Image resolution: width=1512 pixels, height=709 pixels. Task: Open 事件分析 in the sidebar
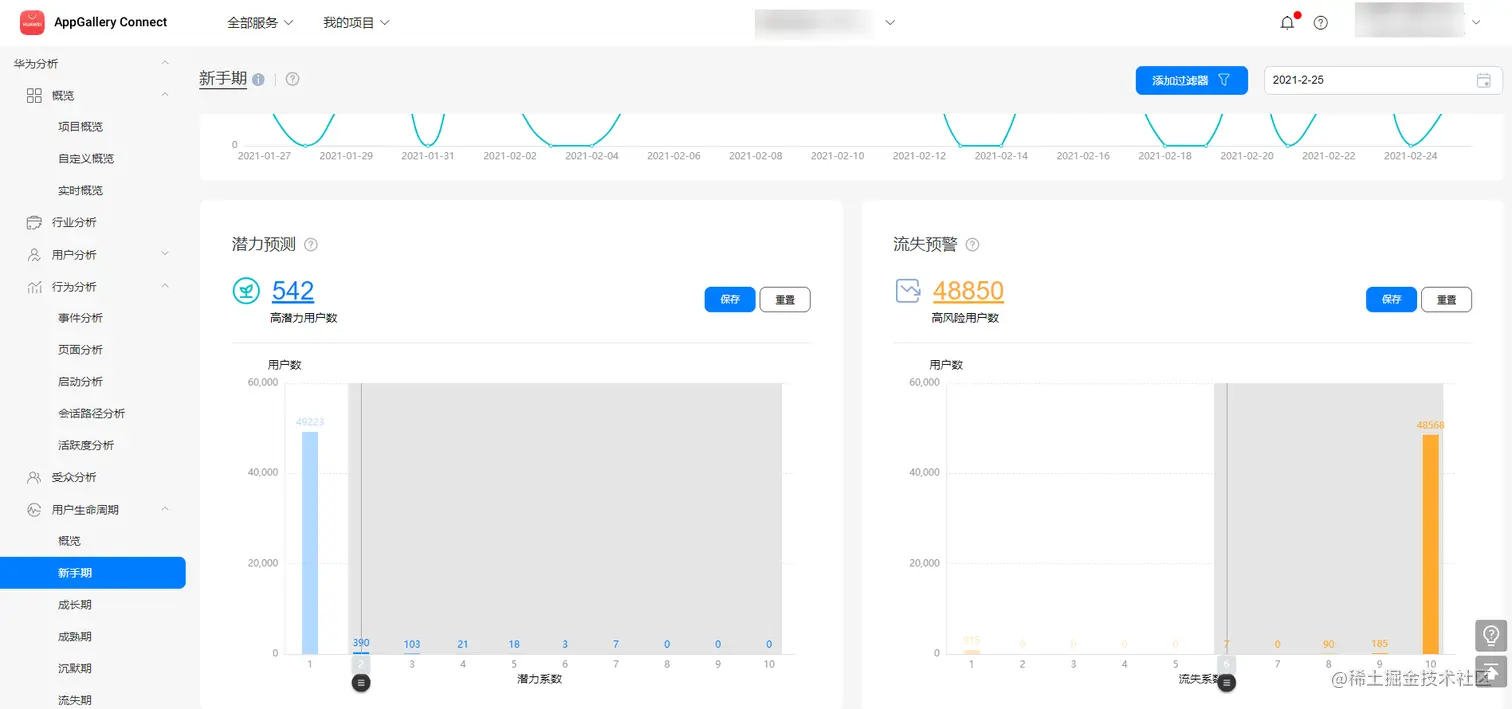(x=80, y=318)
